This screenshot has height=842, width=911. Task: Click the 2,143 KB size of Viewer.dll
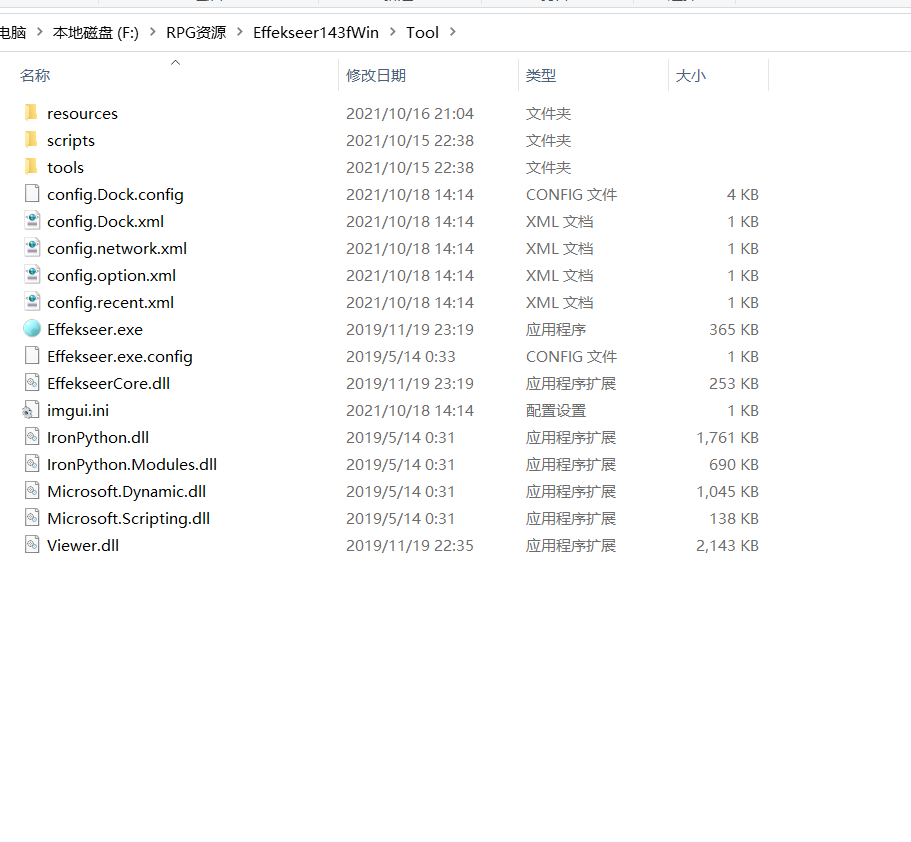pos(727,546)
